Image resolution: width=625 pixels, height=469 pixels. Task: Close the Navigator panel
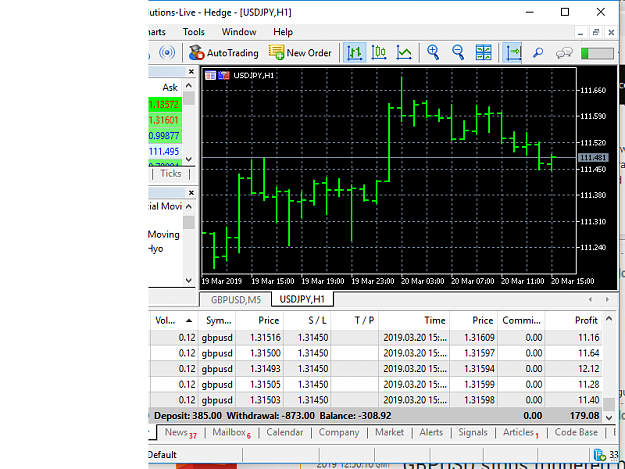coord(191,193)
